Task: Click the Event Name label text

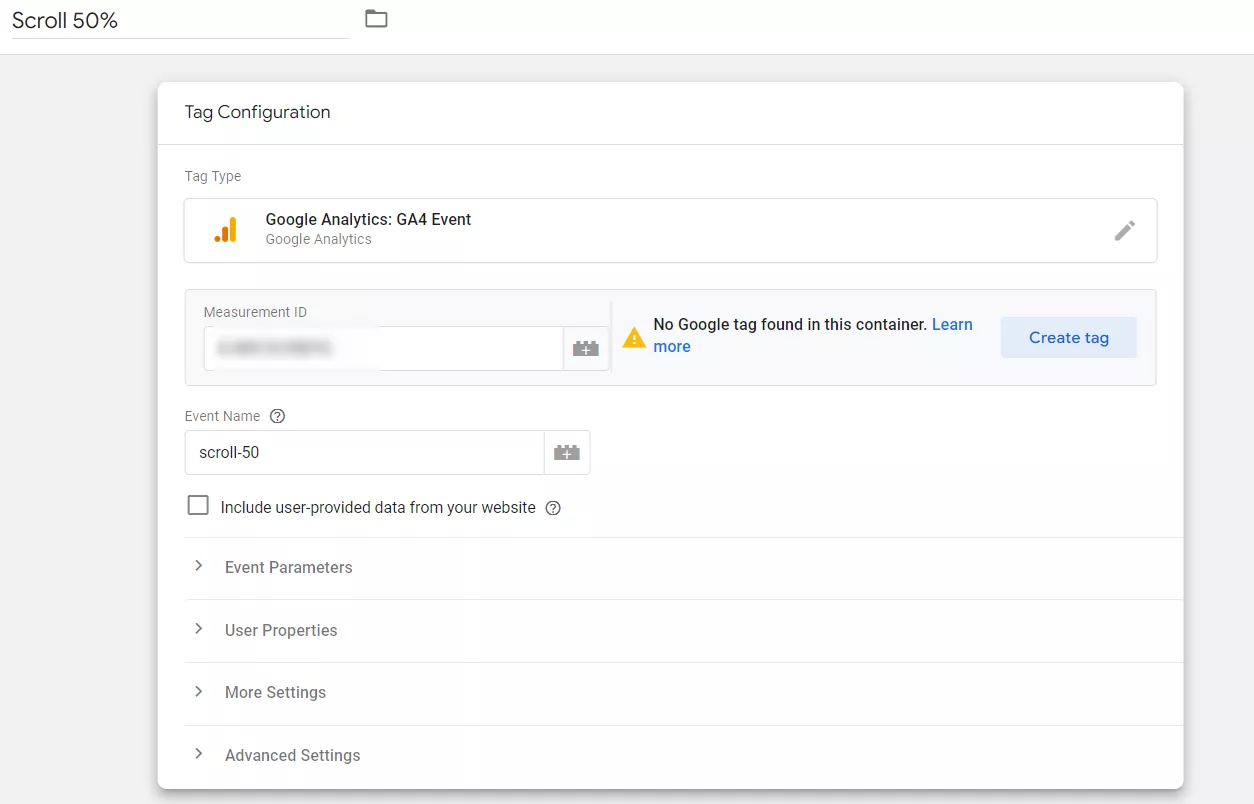Action: click(x=222, y=416)
